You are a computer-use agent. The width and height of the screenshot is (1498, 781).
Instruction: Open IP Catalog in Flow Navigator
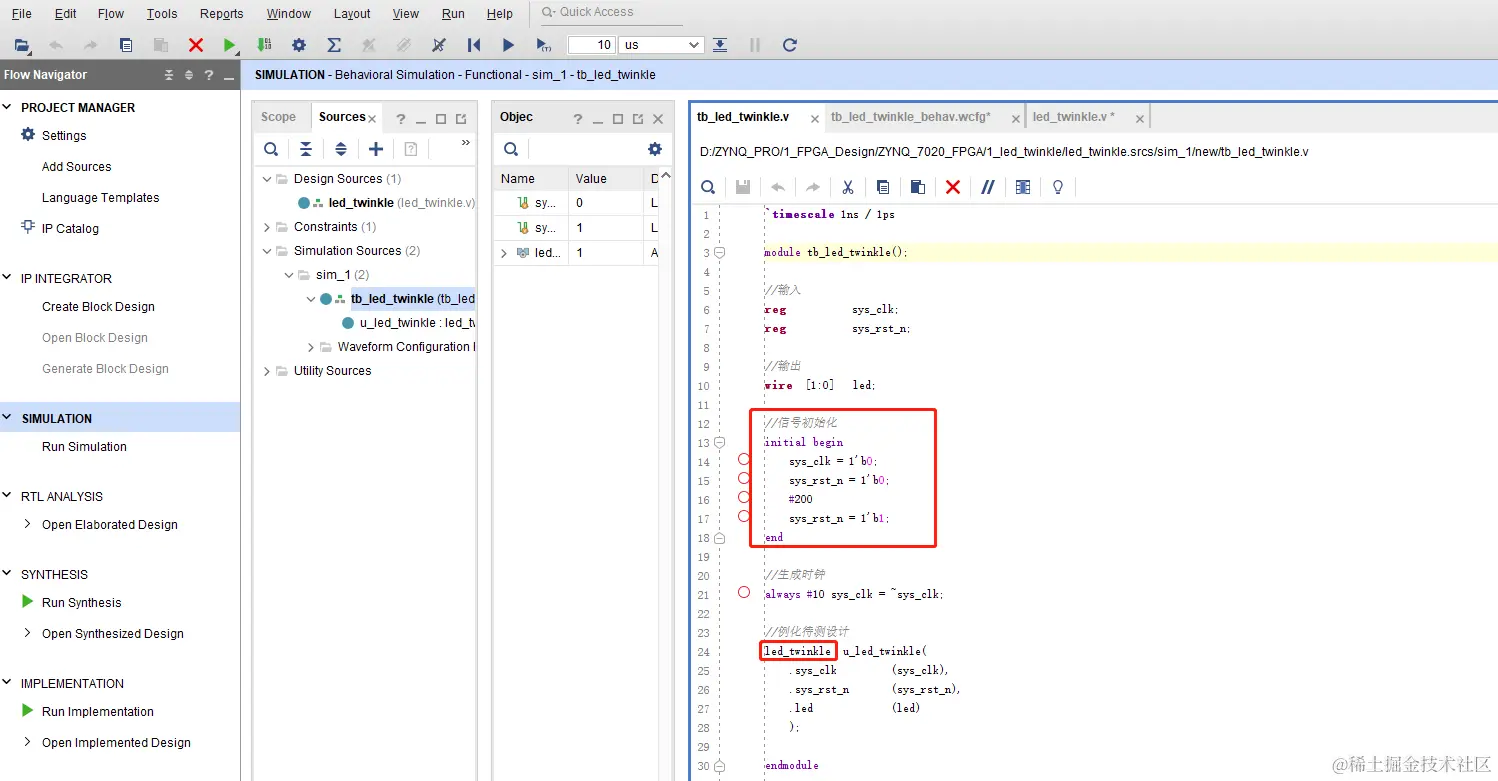[x=70, y=229]
